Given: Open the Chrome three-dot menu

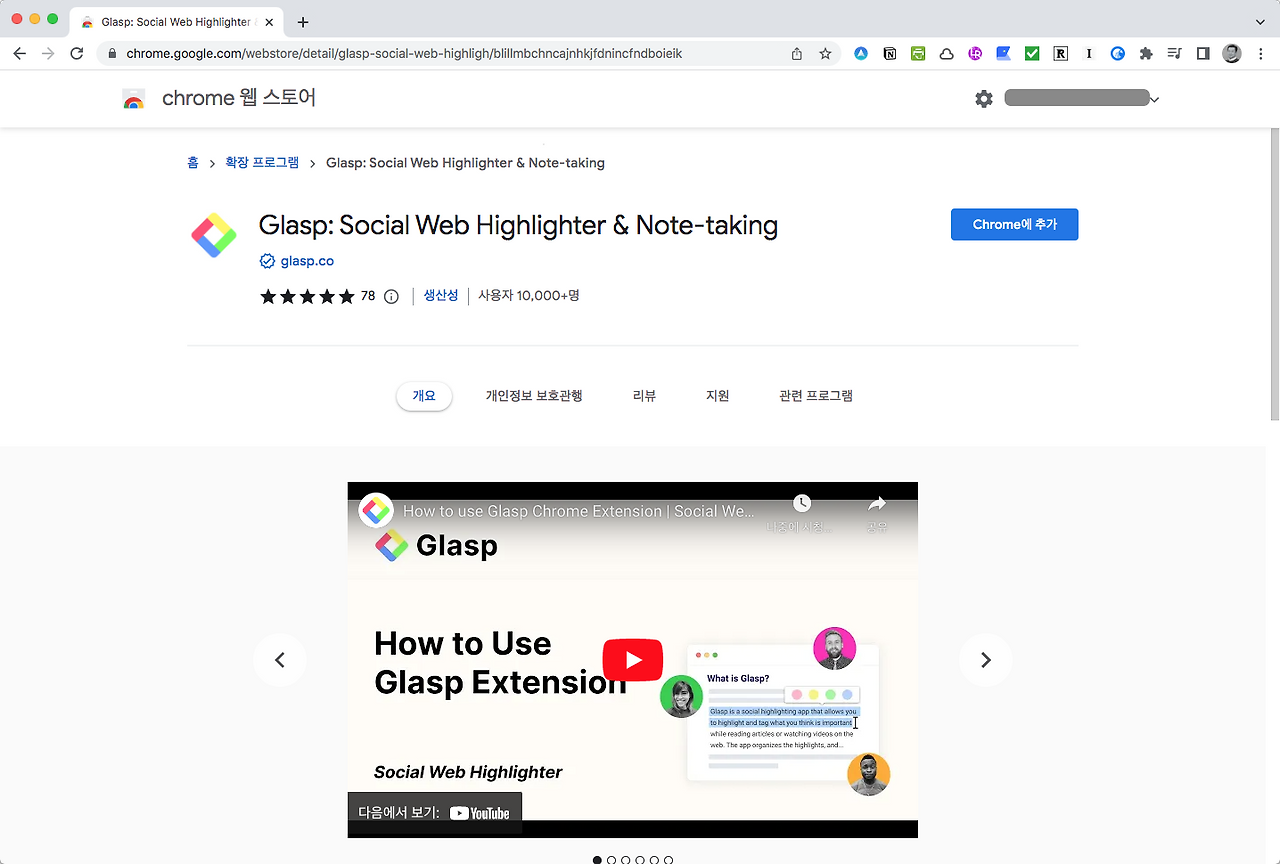Looking at the screenshot, I should pyautogui.click(x=1261, y=54).
